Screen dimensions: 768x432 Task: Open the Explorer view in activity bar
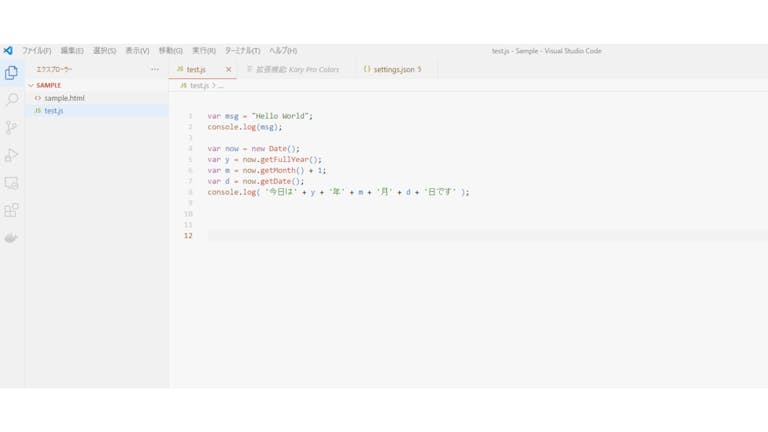[11, 72]
